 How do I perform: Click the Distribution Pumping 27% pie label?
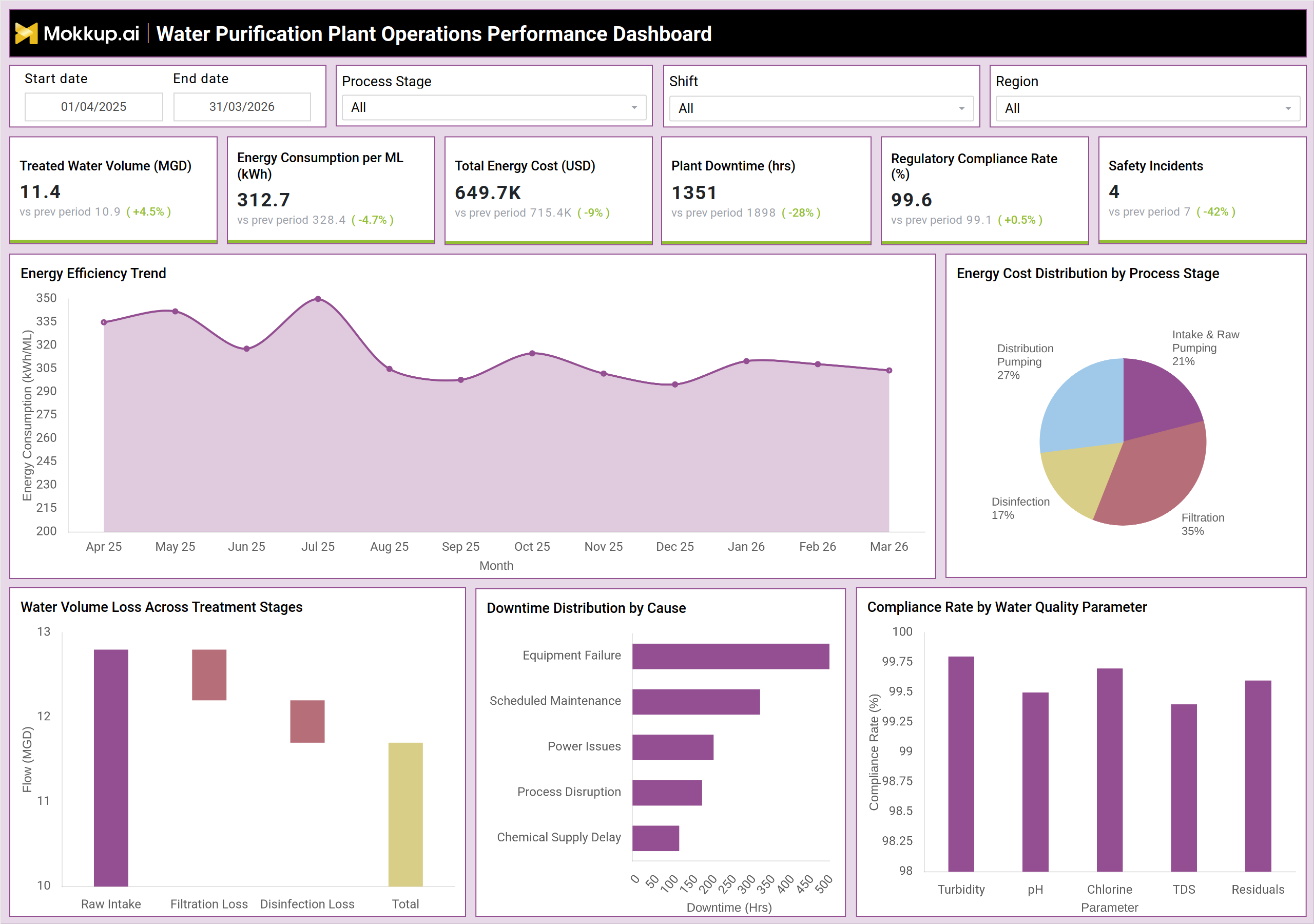[x=1025, y=362]
